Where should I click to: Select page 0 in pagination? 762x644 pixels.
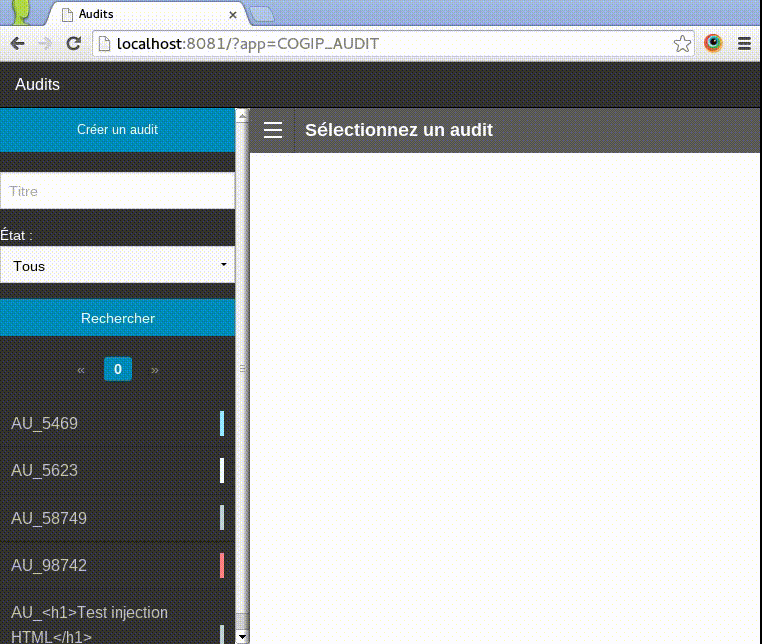point(118,369)
